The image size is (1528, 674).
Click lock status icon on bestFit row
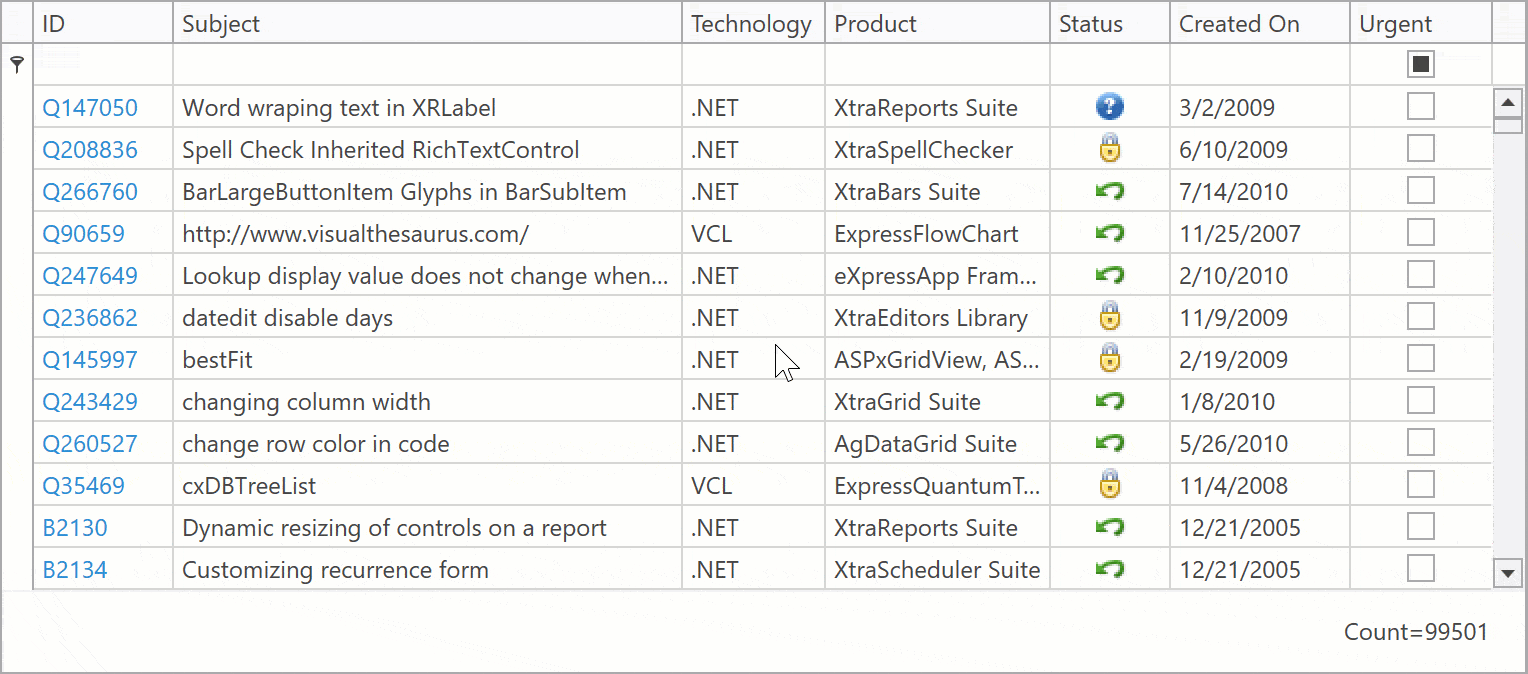point(1109,359)
